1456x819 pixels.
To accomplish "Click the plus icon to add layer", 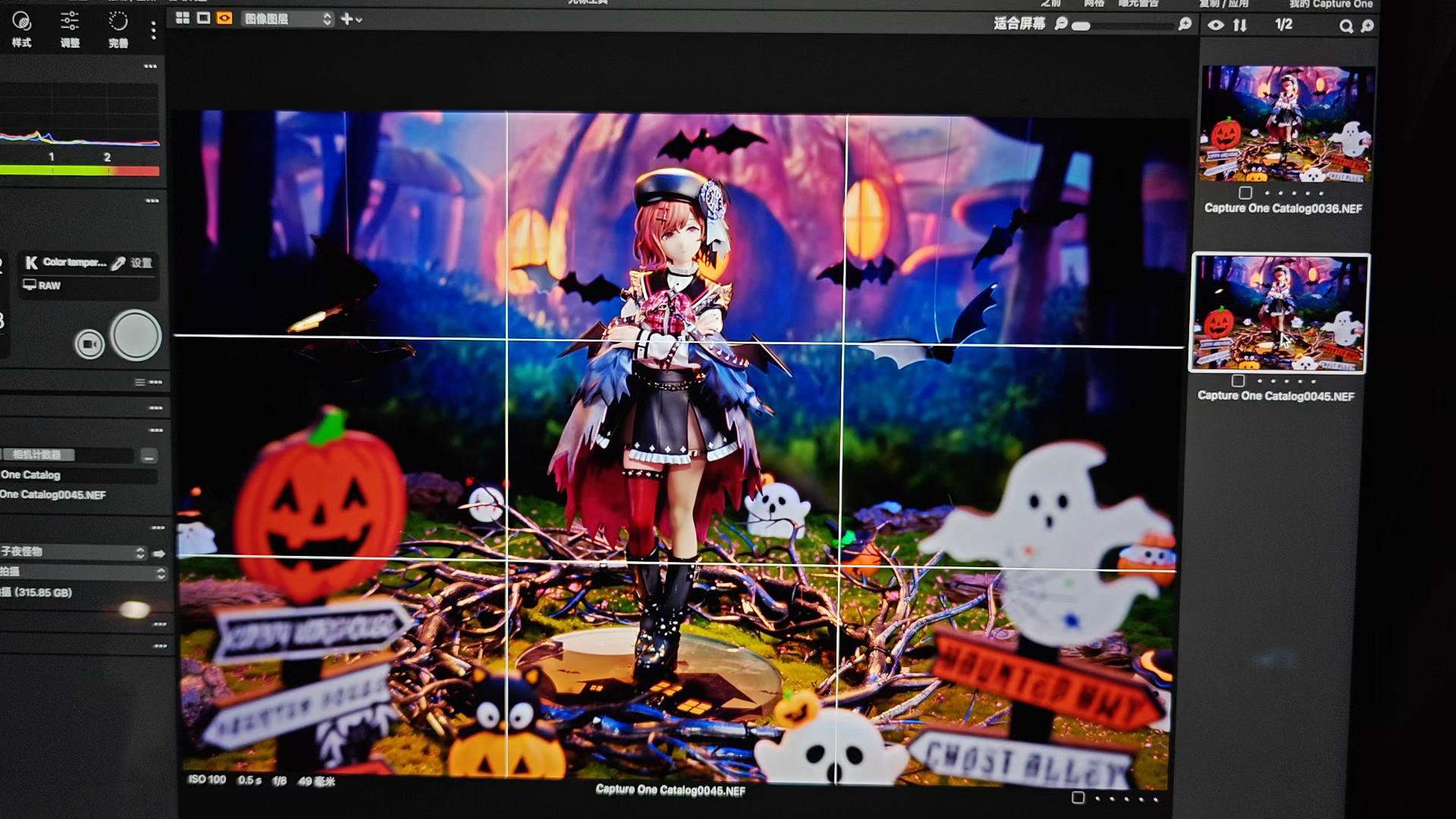I will click(x=347, y=19).
